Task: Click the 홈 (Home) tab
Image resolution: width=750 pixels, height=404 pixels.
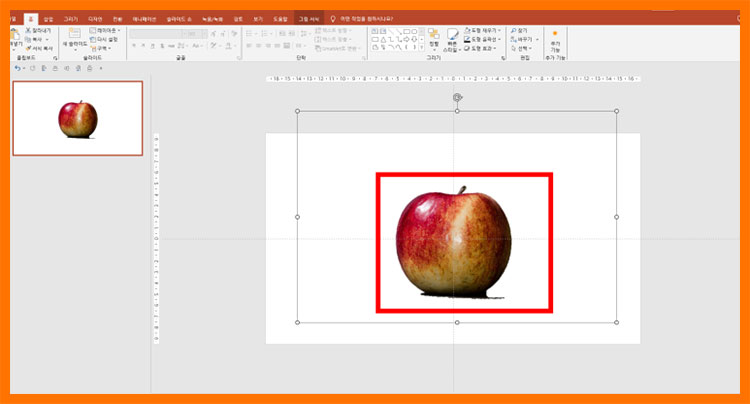Action: 31,19
